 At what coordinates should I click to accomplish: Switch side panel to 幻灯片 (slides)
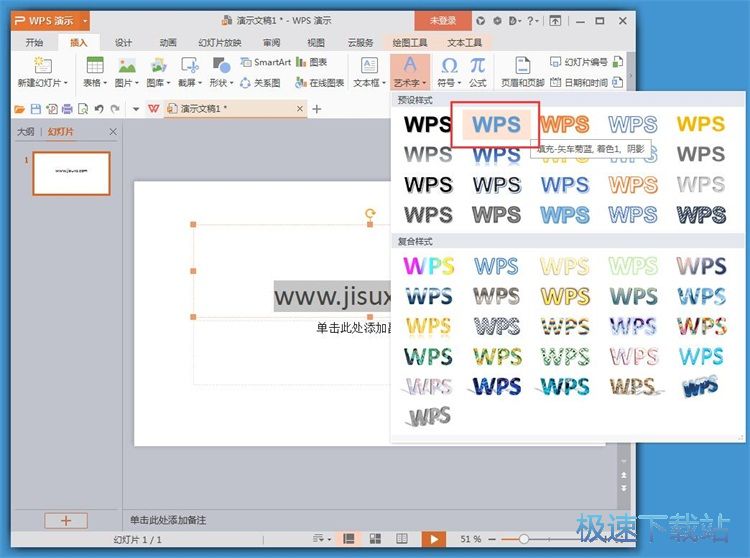(60, 132)
